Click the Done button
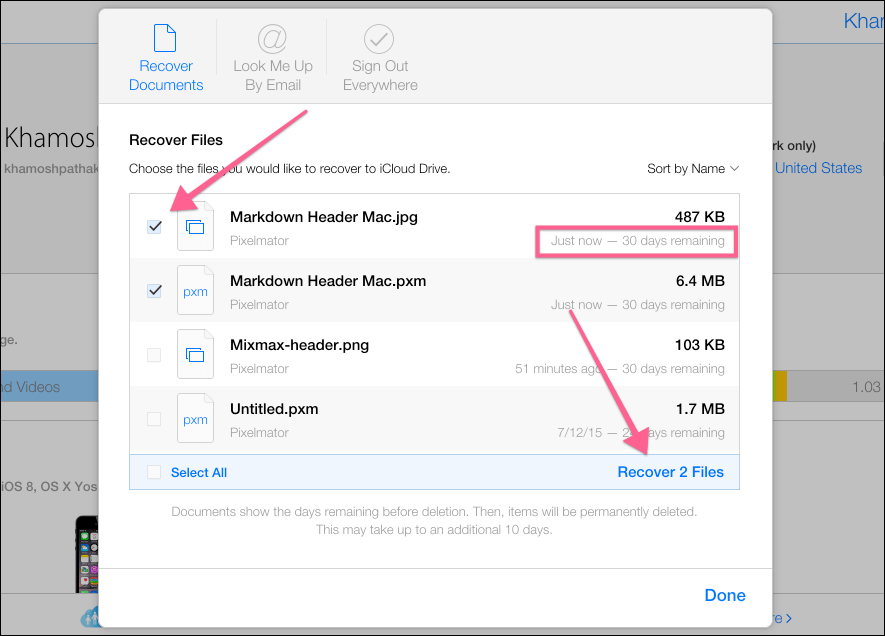This screenshot has height=636, width=885. pyautogui.click(x=725, y=595)
